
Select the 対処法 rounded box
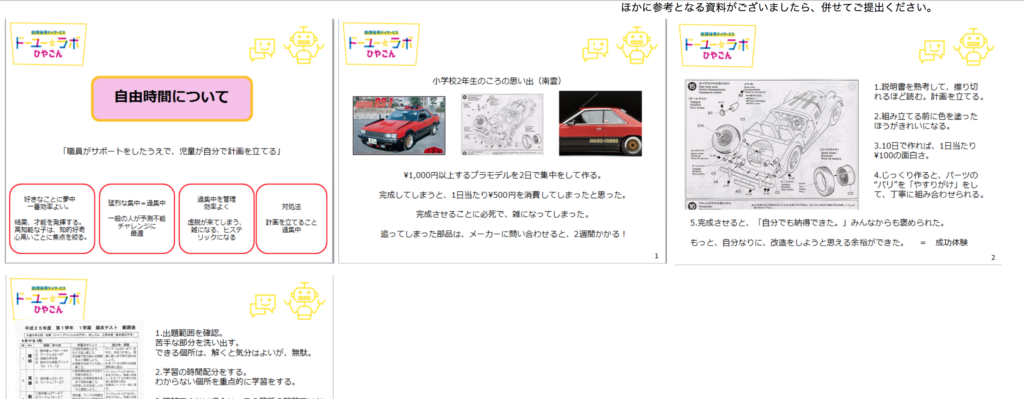coord(291,219)
